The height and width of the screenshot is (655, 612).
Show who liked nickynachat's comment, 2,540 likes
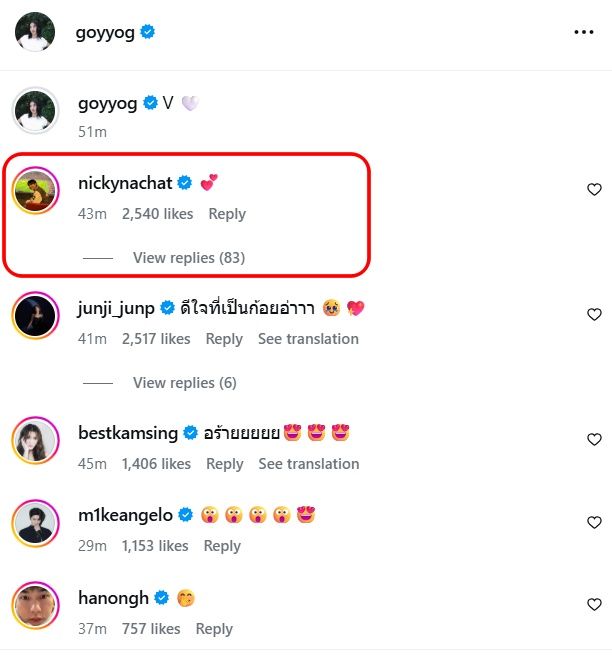[x=156, y=214]
